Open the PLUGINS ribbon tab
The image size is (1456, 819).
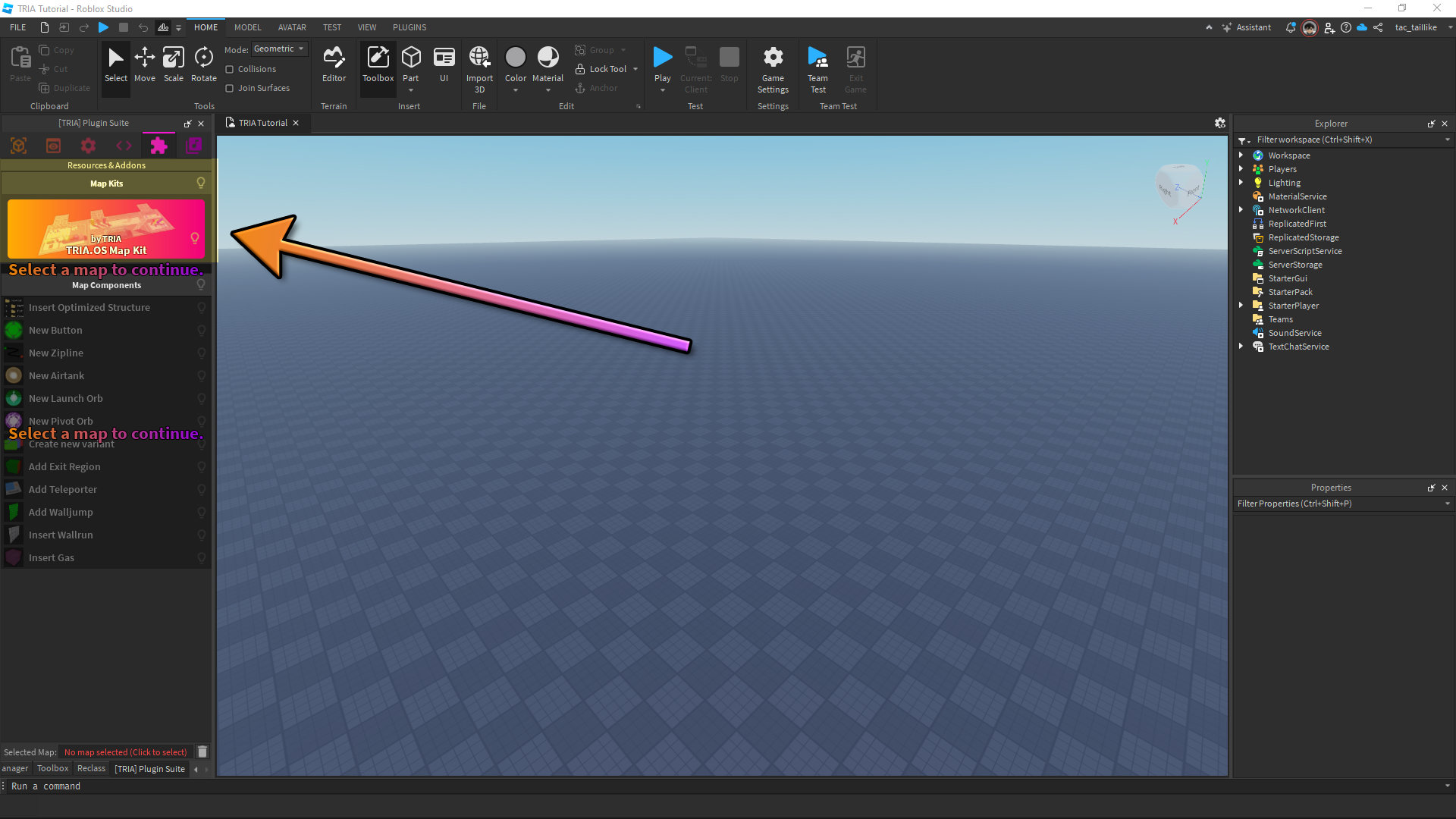click(409, 27)
